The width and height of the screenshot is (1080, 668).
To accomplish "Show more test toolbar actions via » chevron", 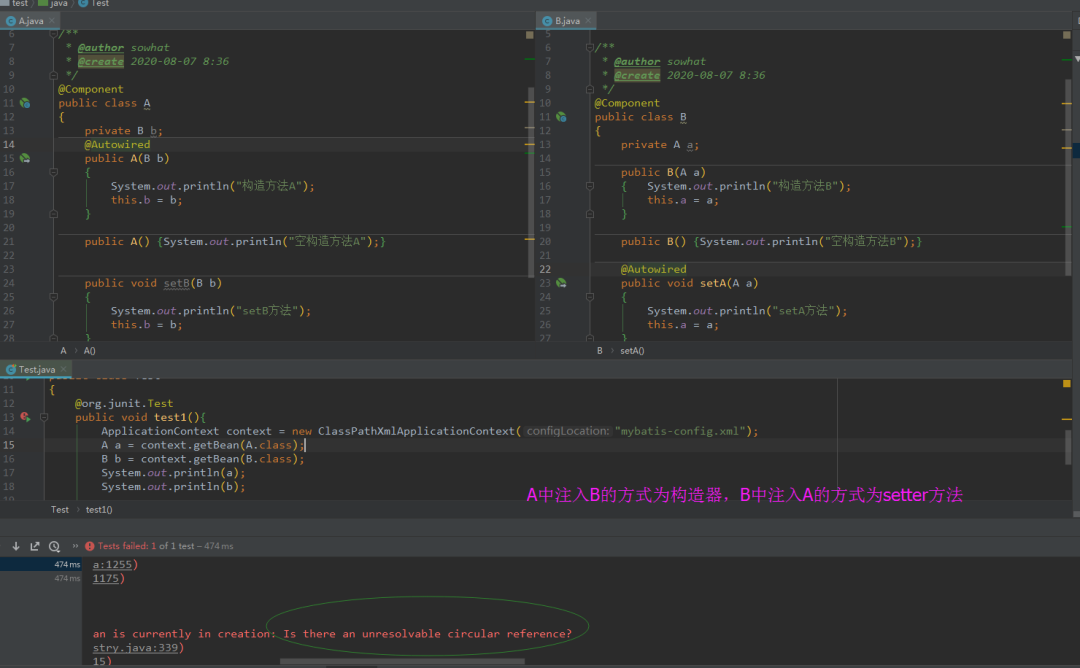I will click(75, 546).
